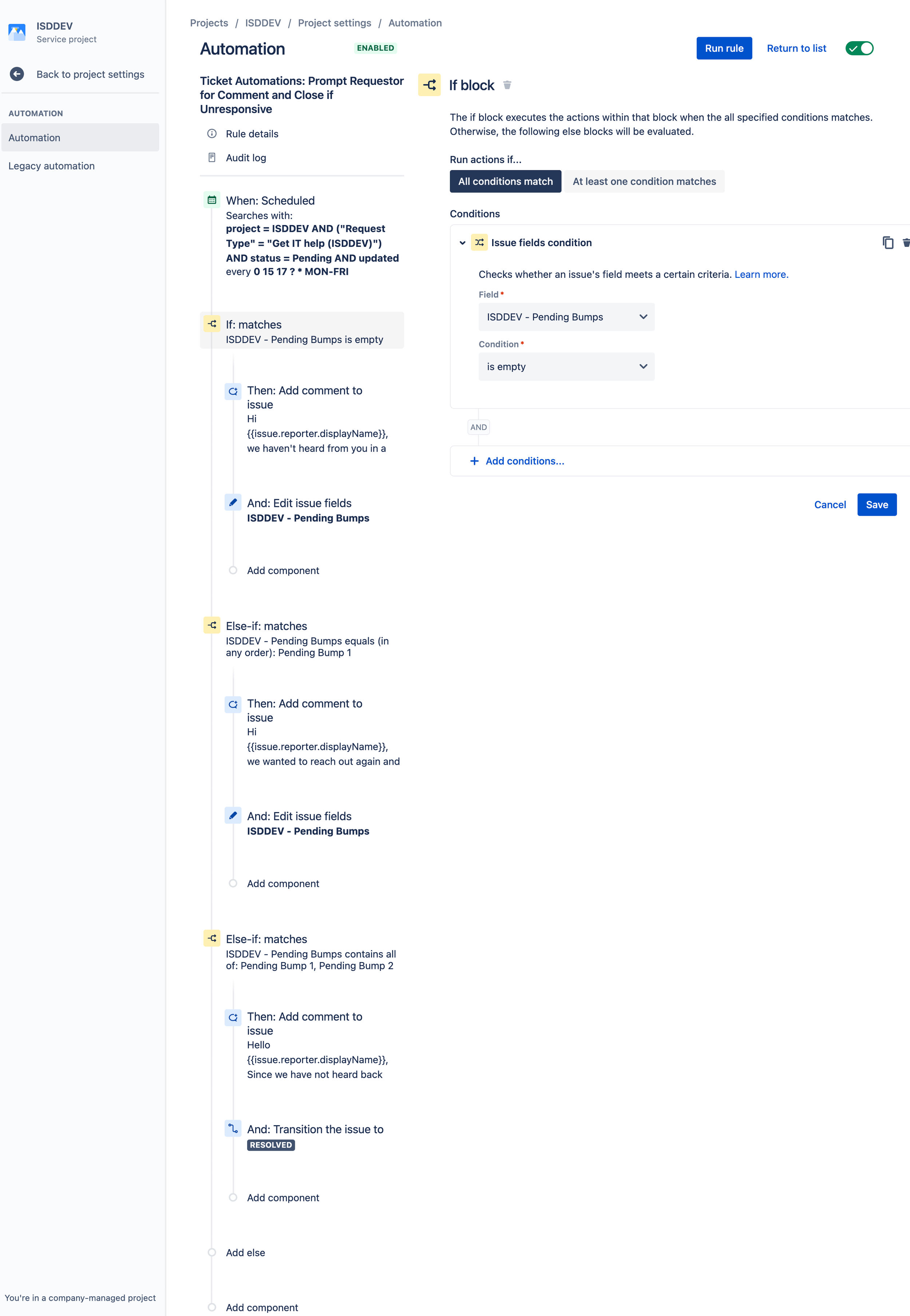Toggle the rule enabled switch off
Viewport: 910px width, 1316px height.
[x=859, y=48]
